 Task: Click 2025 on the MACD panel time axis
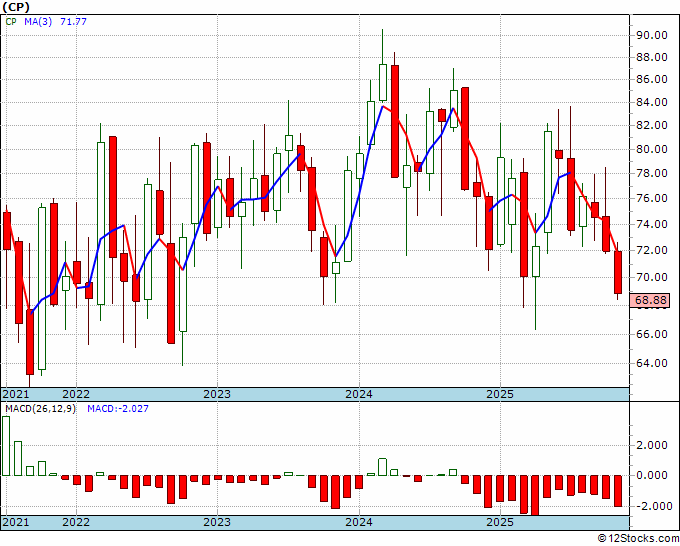click(500, 522)
